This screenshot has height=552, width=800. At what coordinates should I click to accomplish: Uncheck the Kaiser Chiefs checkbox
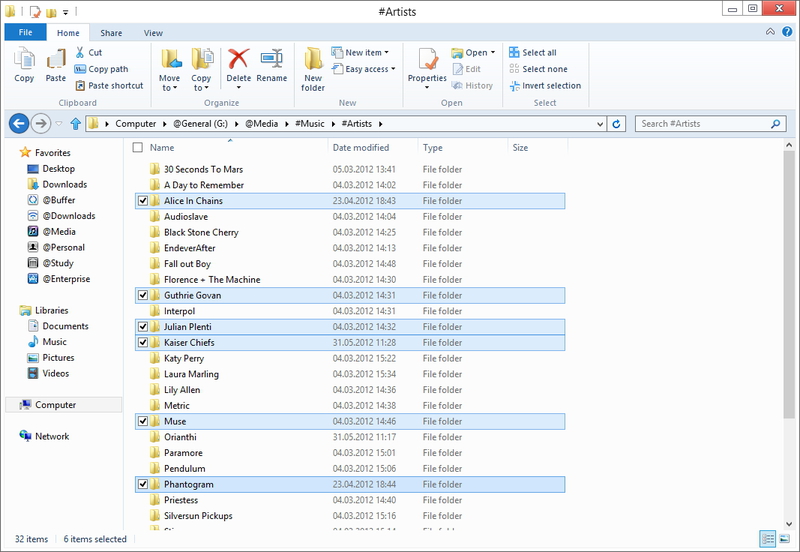click(143, 343)
